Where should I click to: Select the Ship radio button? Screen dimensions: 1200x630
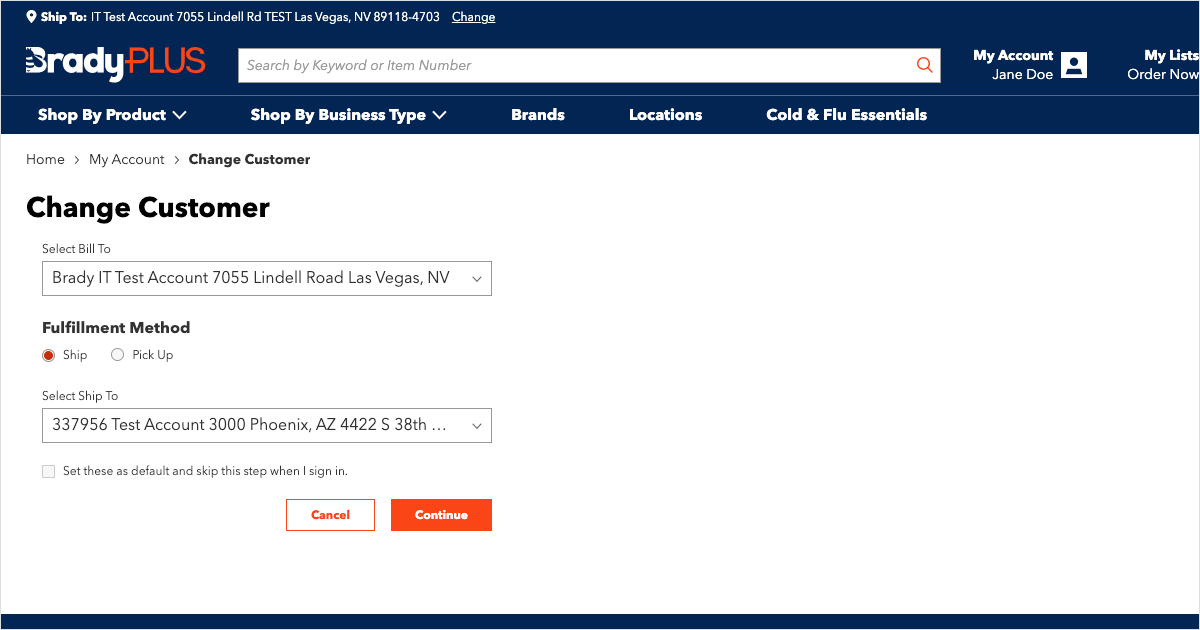click(48, 355)
